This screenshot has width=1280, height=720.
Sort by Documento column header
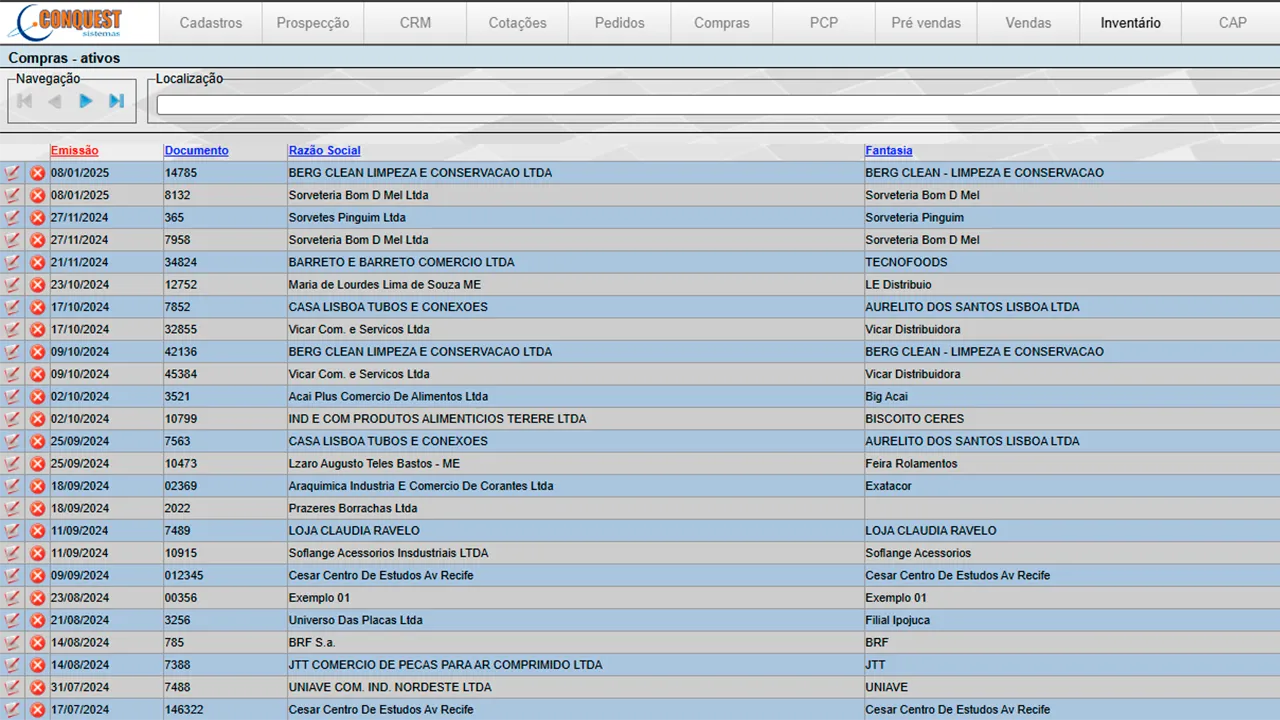[x=196, y=151]
